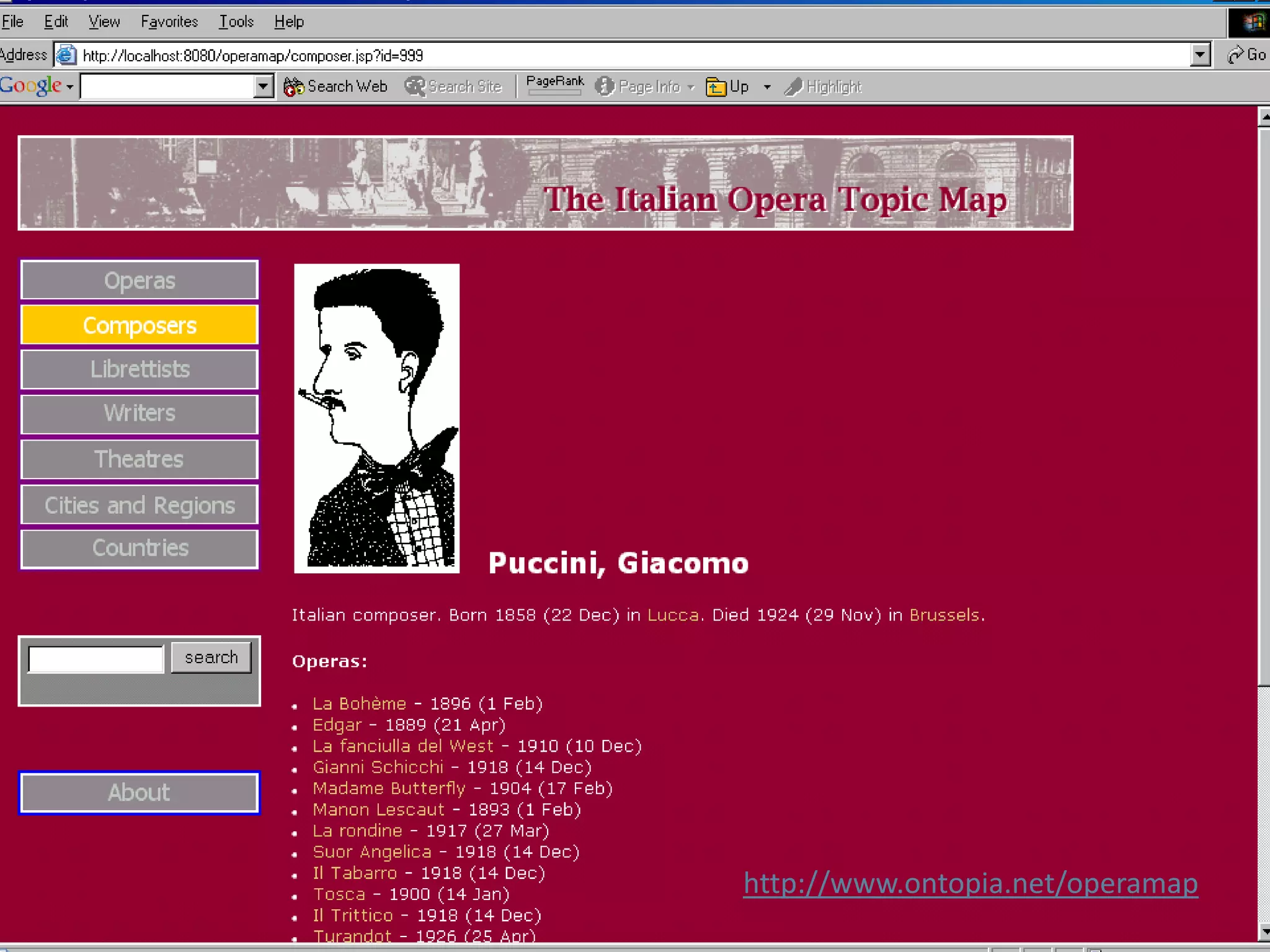The width and height of the screenshot is (1270, 952).
Task: Click the Search Site icon
Action: point(415,87)
